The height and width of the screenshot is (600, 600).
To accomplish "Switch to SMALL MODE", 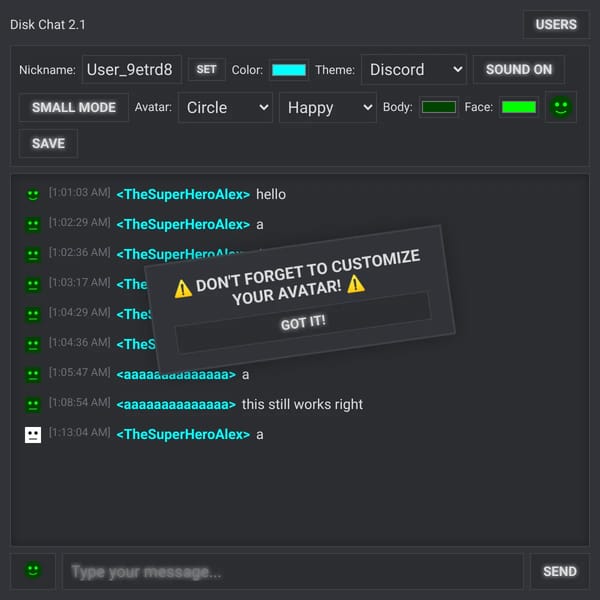I will 74,108.
